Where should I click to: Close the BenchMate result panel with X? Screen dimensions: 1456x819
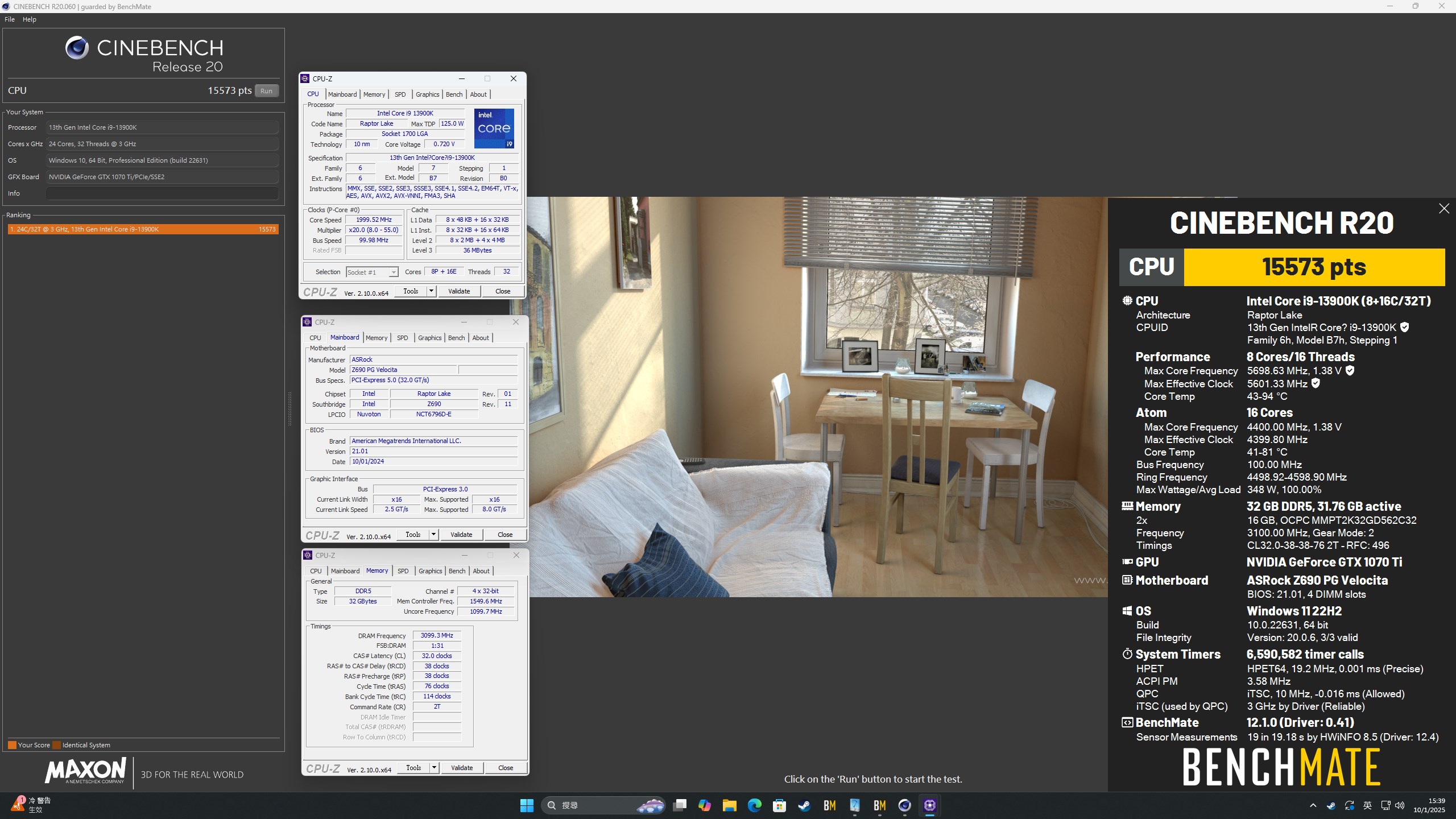pyautogui.click(x=1443, y=209)
